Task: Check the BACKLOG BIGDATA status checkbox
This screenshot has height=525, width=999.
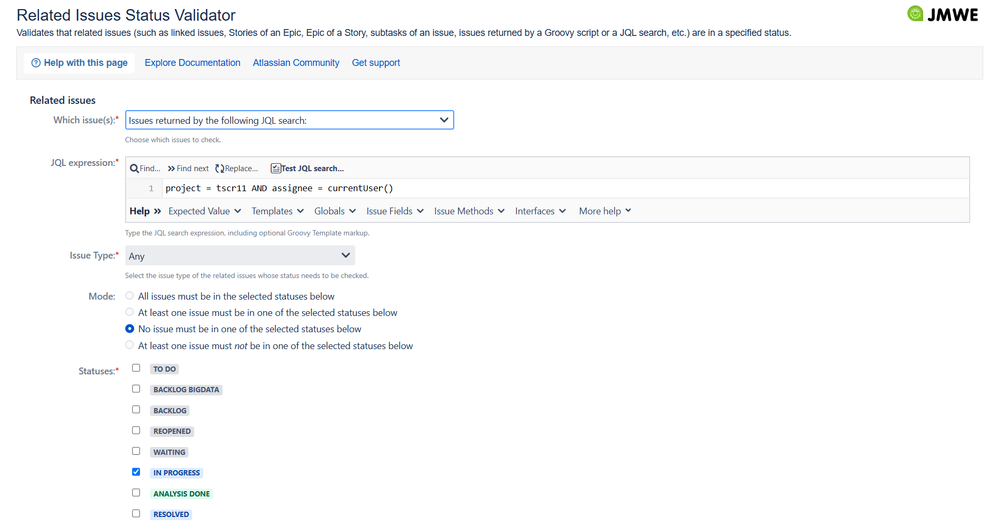Action: (136, 389)
